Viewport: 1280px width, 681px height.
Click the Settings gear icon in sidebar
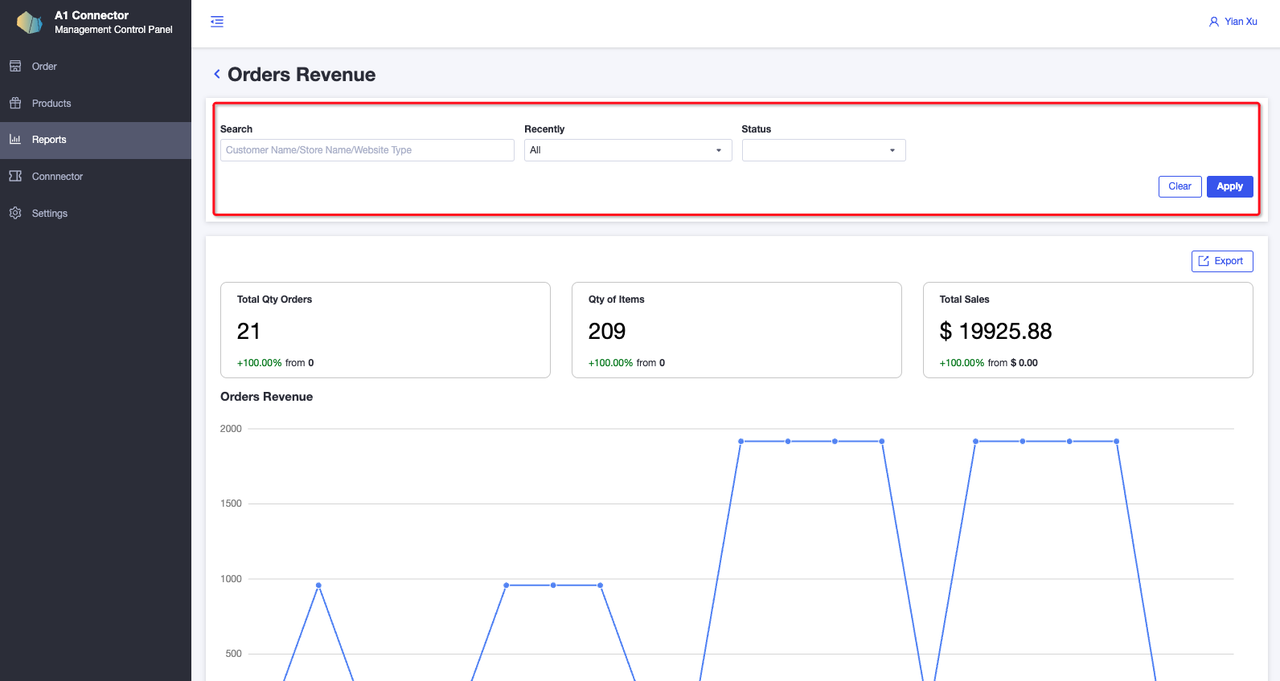pyautogui.click(x=15, y=213)
